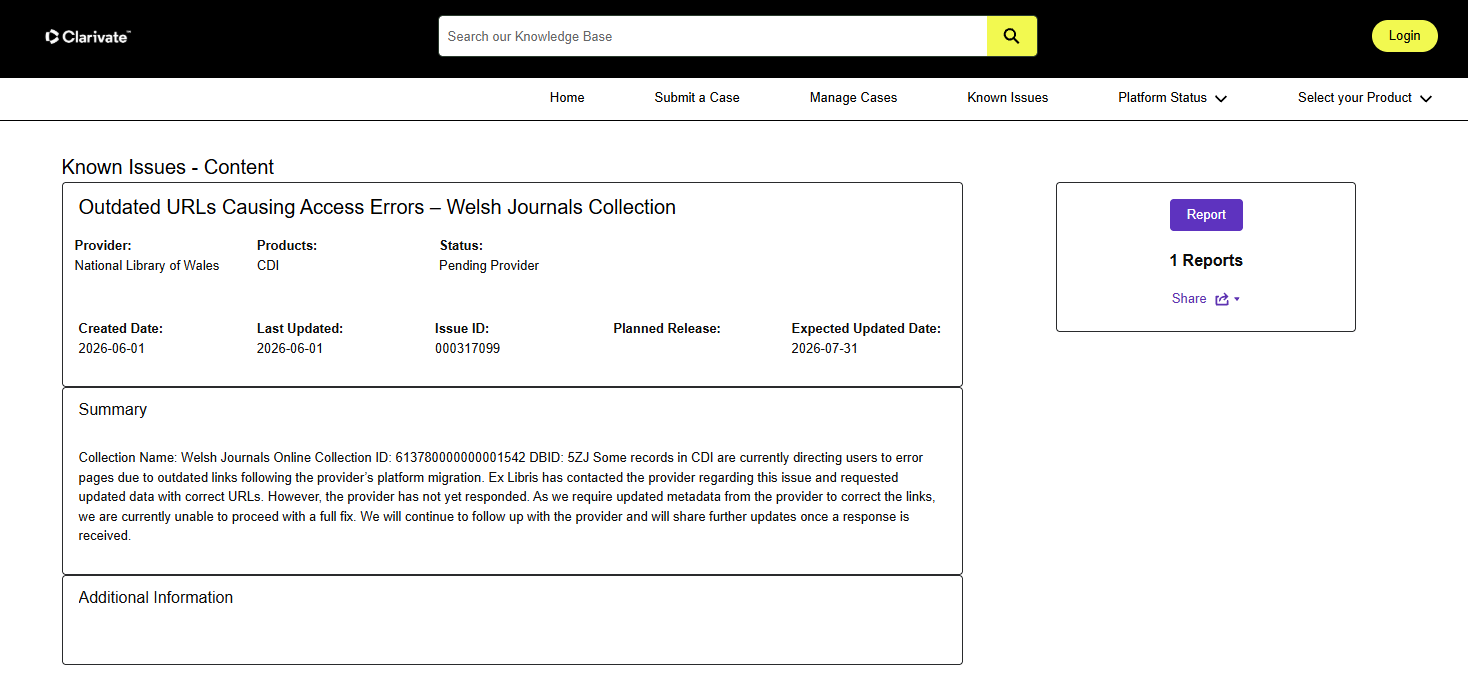
Task: Click the Additional Information heading
Action: (x=156, y=598)
